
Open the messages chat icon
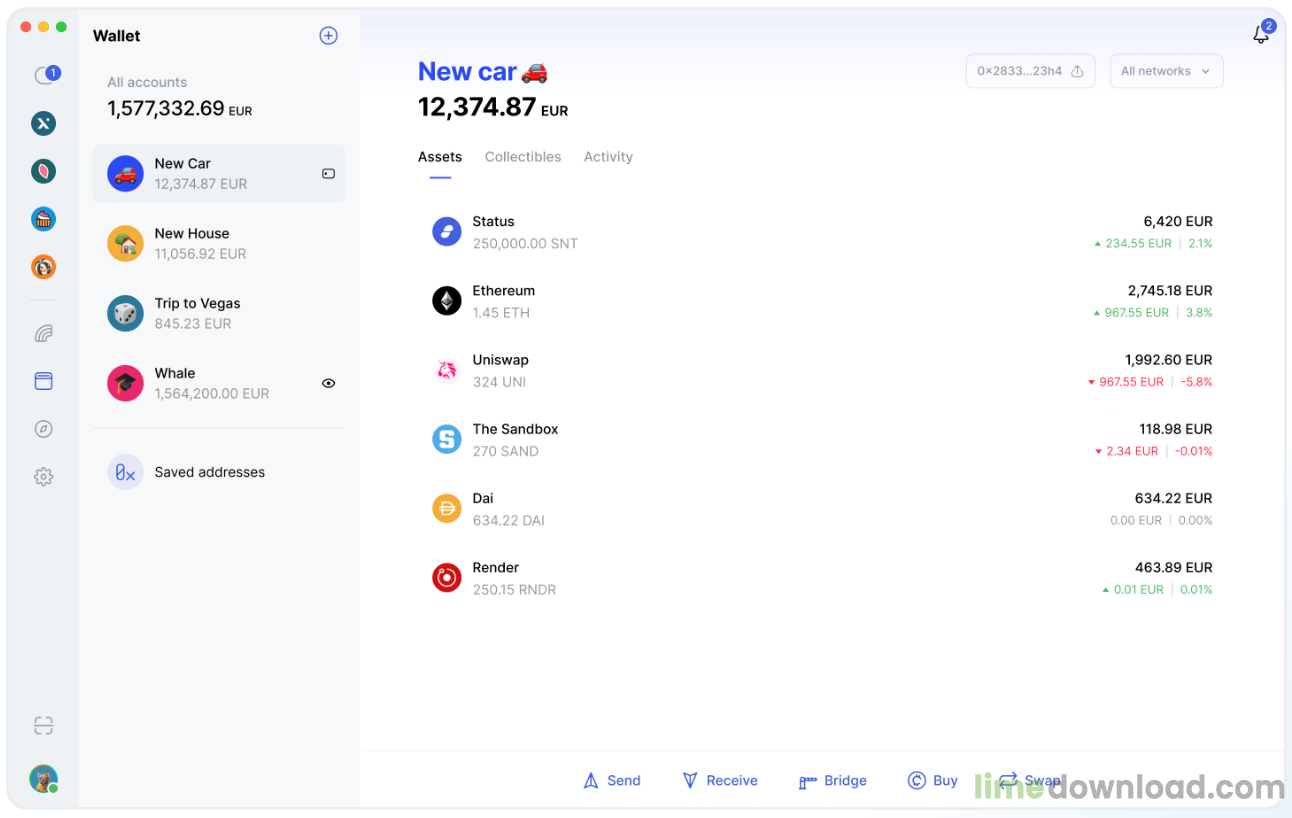click(44, 76)
